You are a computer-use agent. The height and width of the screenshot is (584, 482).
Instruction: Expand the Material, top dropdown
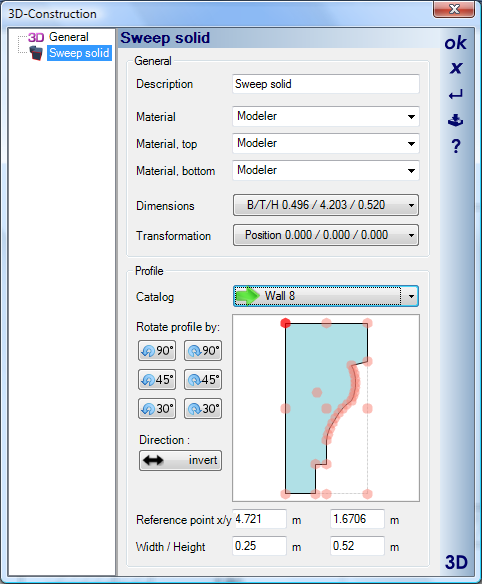(326, 143)
